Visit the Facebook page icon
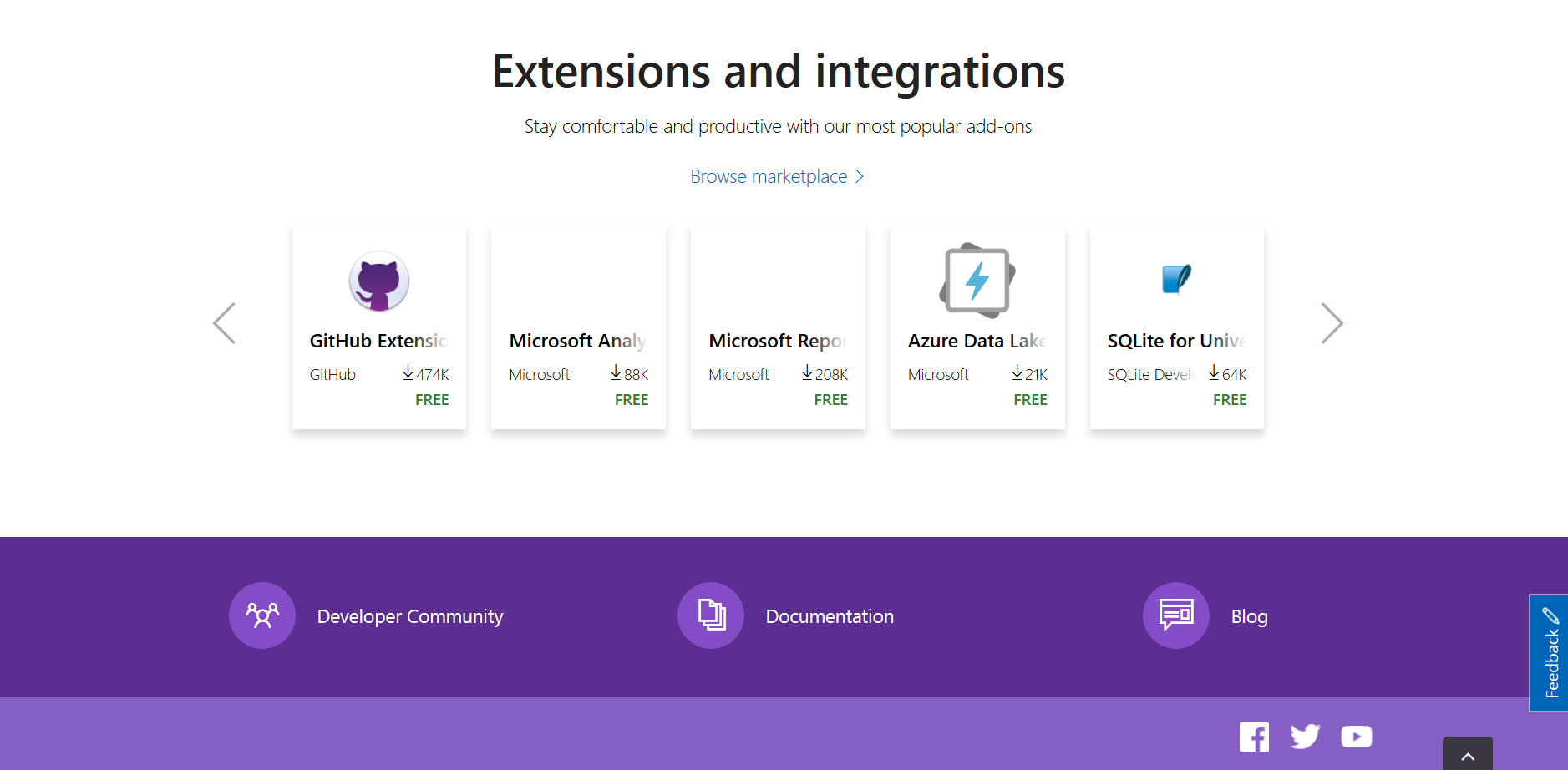The width and height of the screenshot is (1568, 770). coord(1254,737)
